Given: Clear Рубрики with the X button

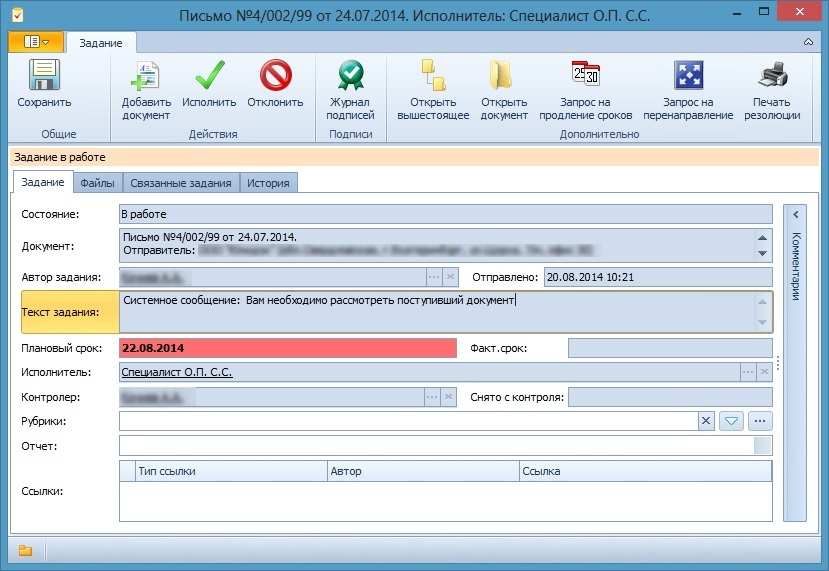Looking at the screenshot, I should 706,421.
